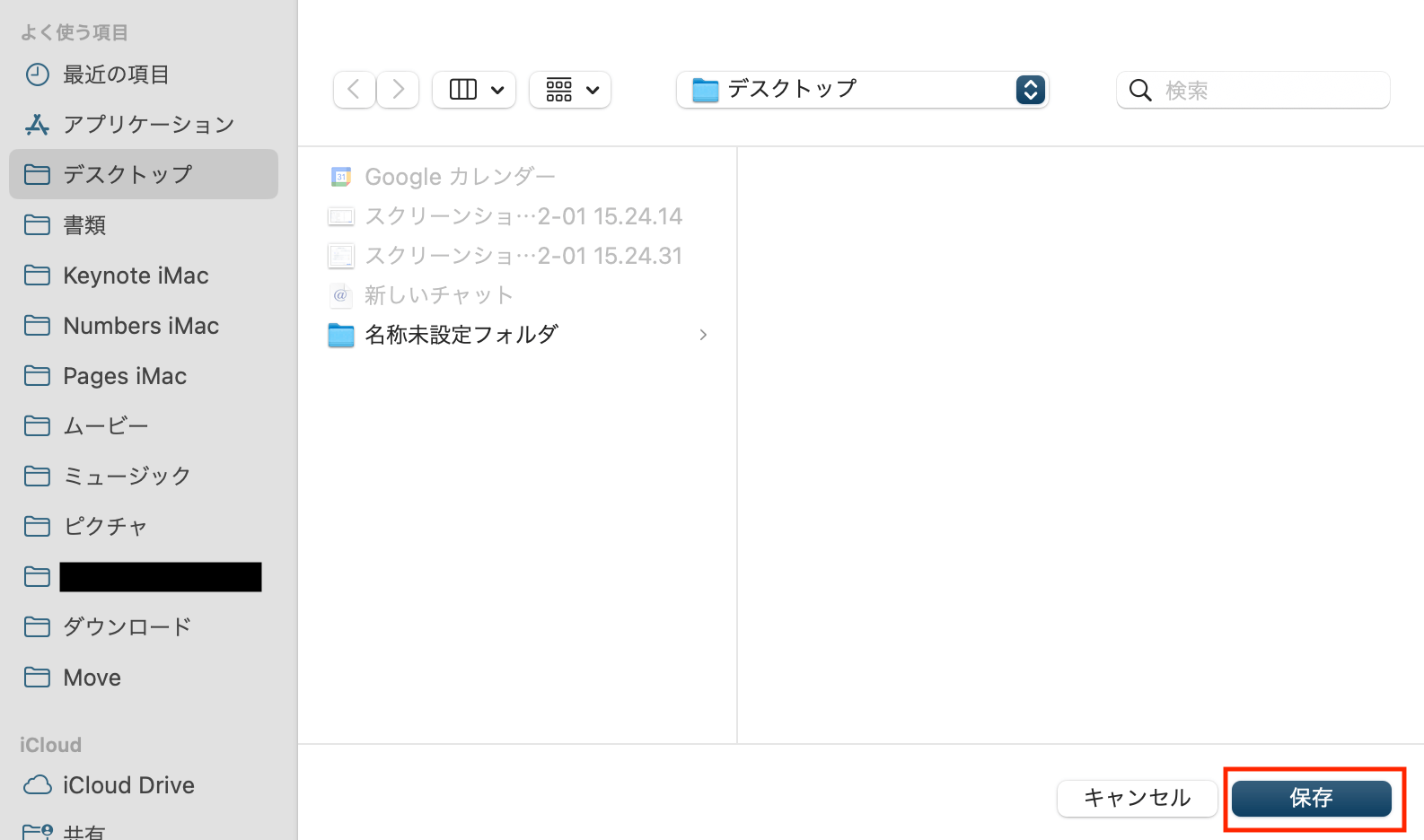Click the folder icon beside ピクチャ
Image resolution: width=1424 pixels, height=840 pixels.
point(38,526)
